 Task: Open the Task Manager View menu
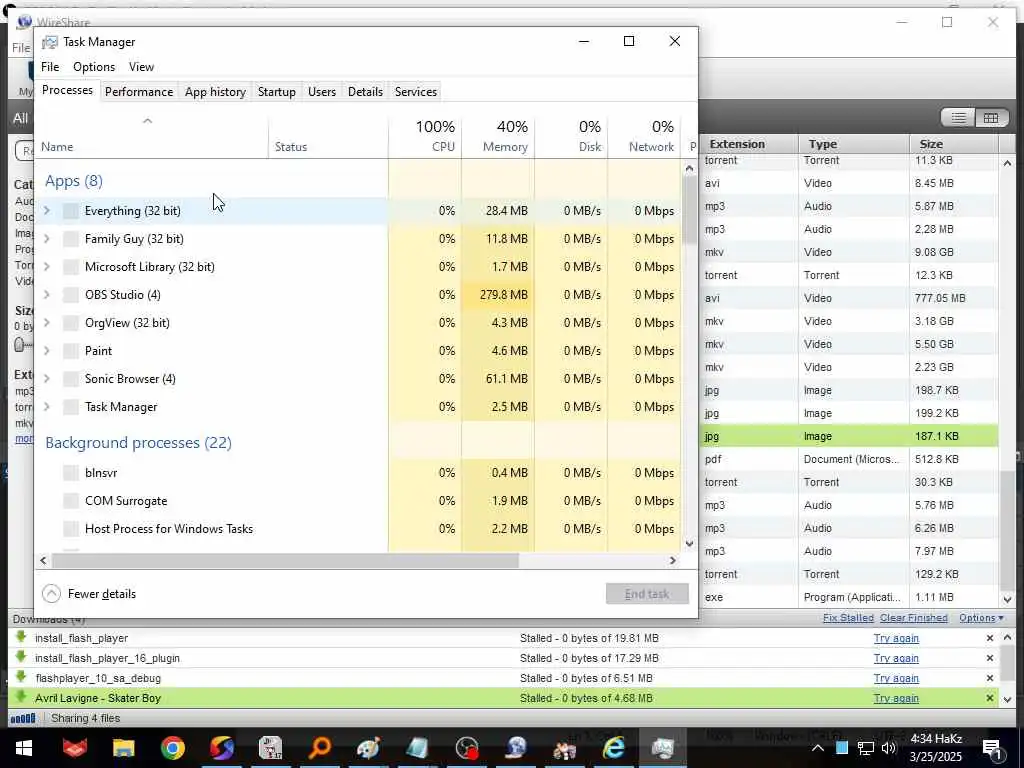pos(141,67)
